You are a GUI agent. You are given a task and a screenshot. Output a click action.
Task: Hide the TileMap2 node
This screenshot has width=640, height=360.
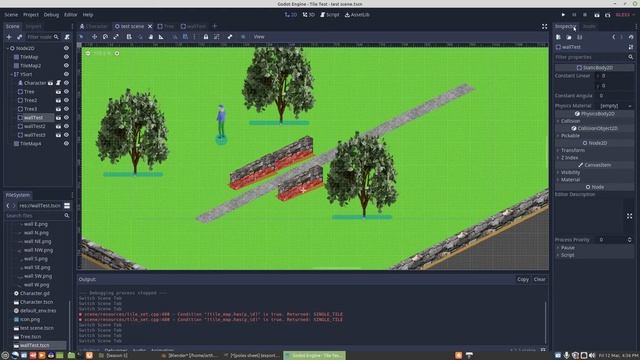pos(66,66)
